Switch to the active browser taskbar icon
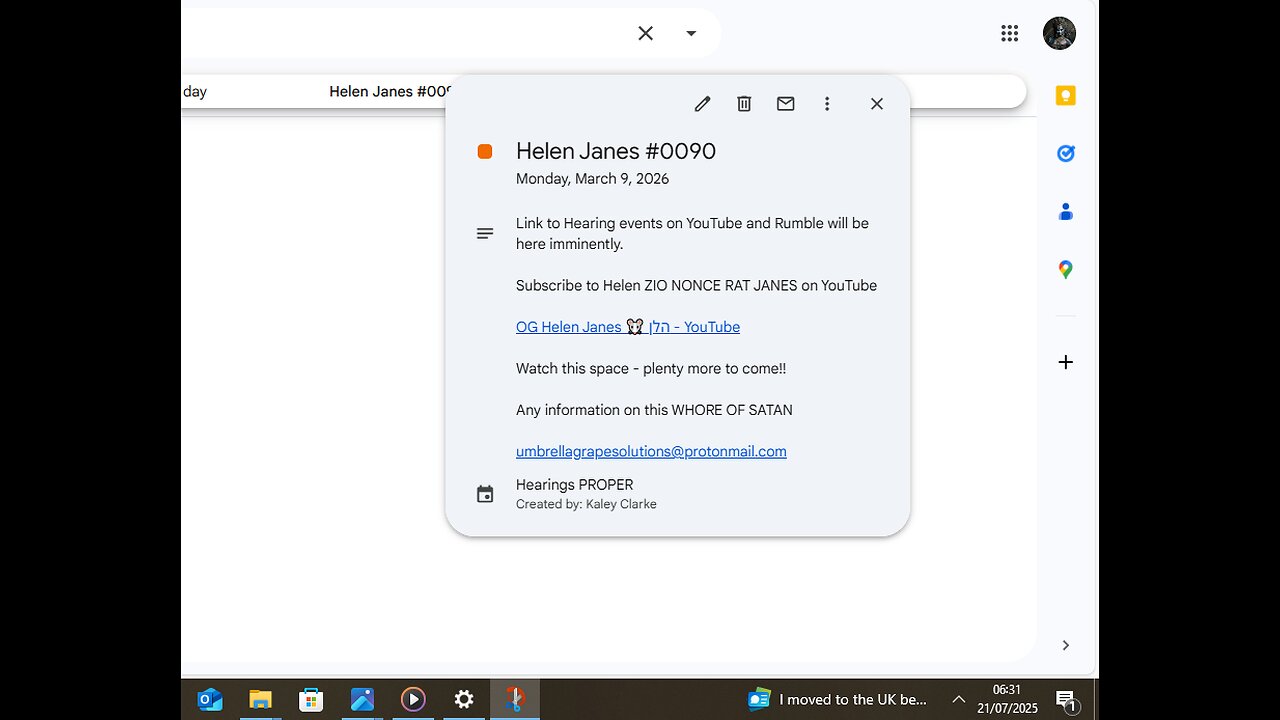The height and width of the screenshot is (720, 1280). coord(515,699)
